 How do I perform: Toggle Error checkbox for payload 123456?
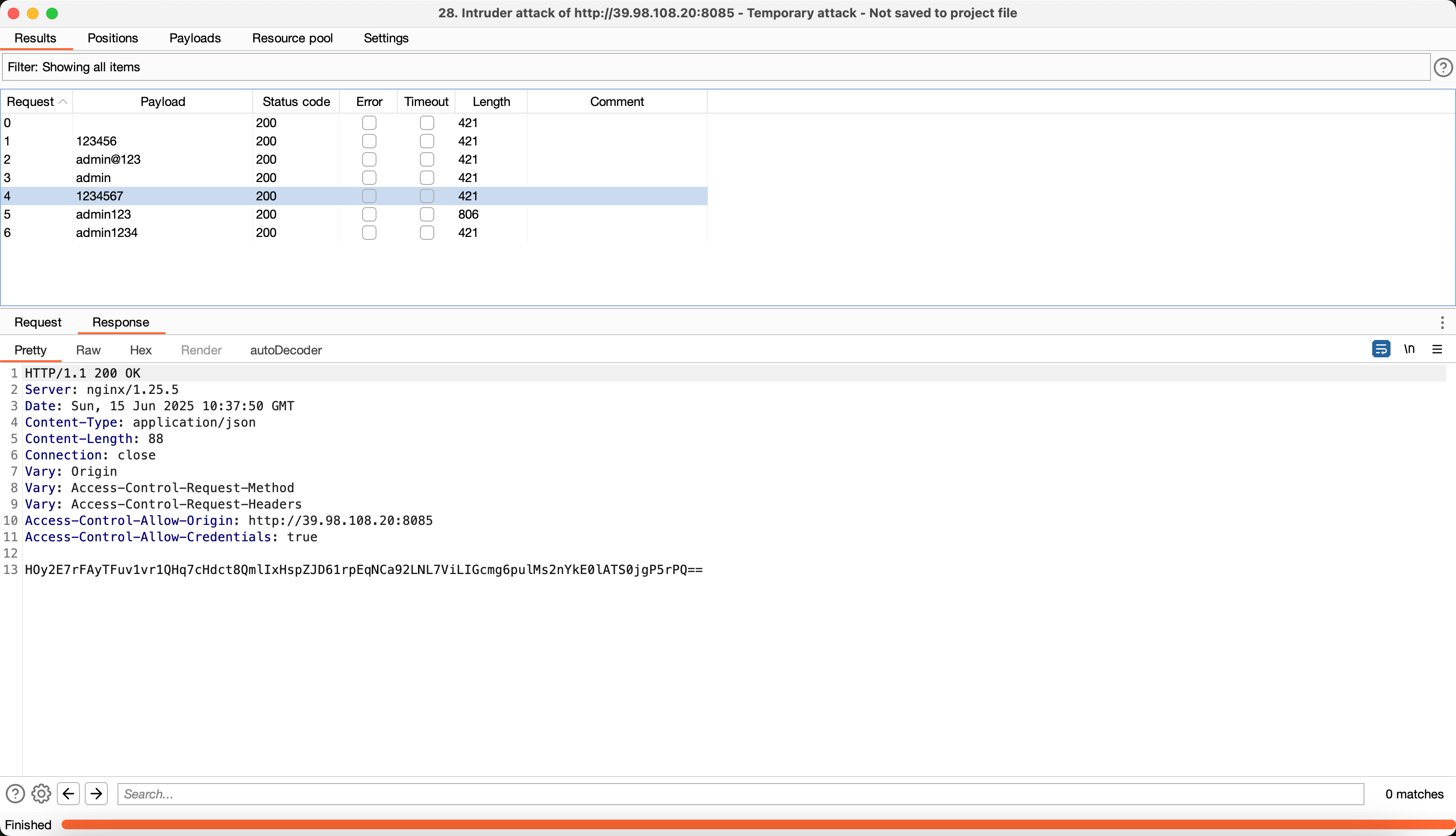(x=369, y=141)
